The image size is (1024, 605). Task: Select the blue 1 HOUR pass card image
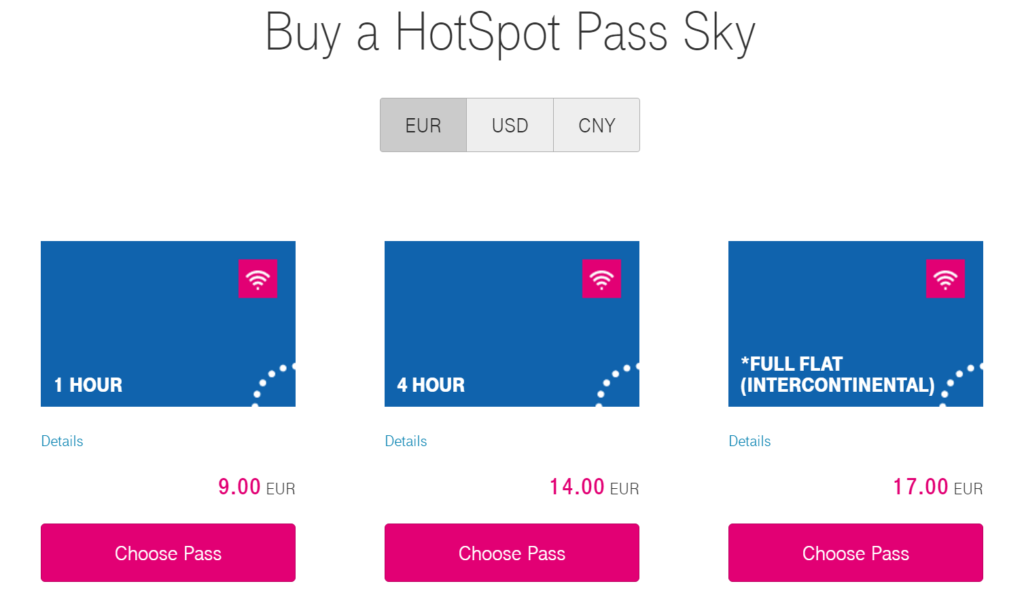pyautogui.click(x=168, y=323)
